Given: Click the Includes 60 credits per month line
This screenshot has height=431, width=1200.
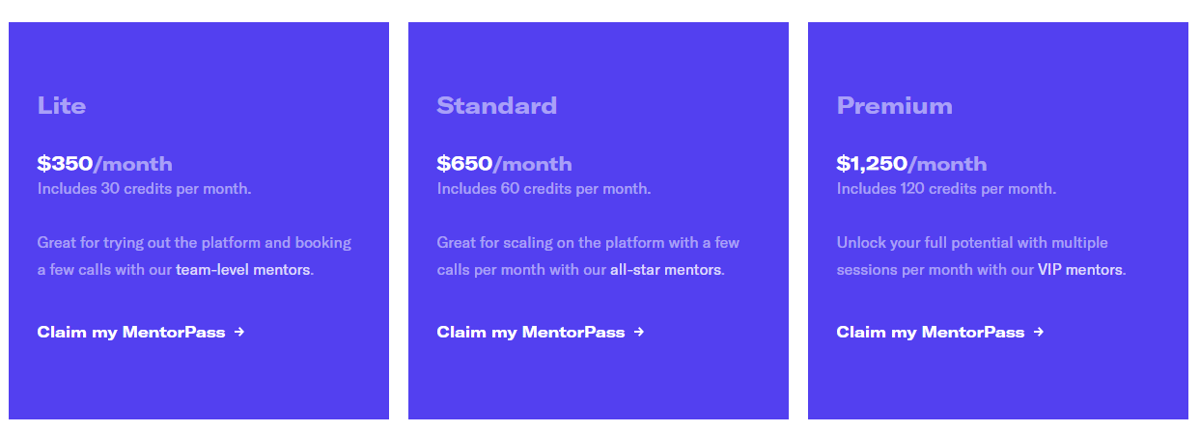Looking at the screenshot, I should pos(544,189).
